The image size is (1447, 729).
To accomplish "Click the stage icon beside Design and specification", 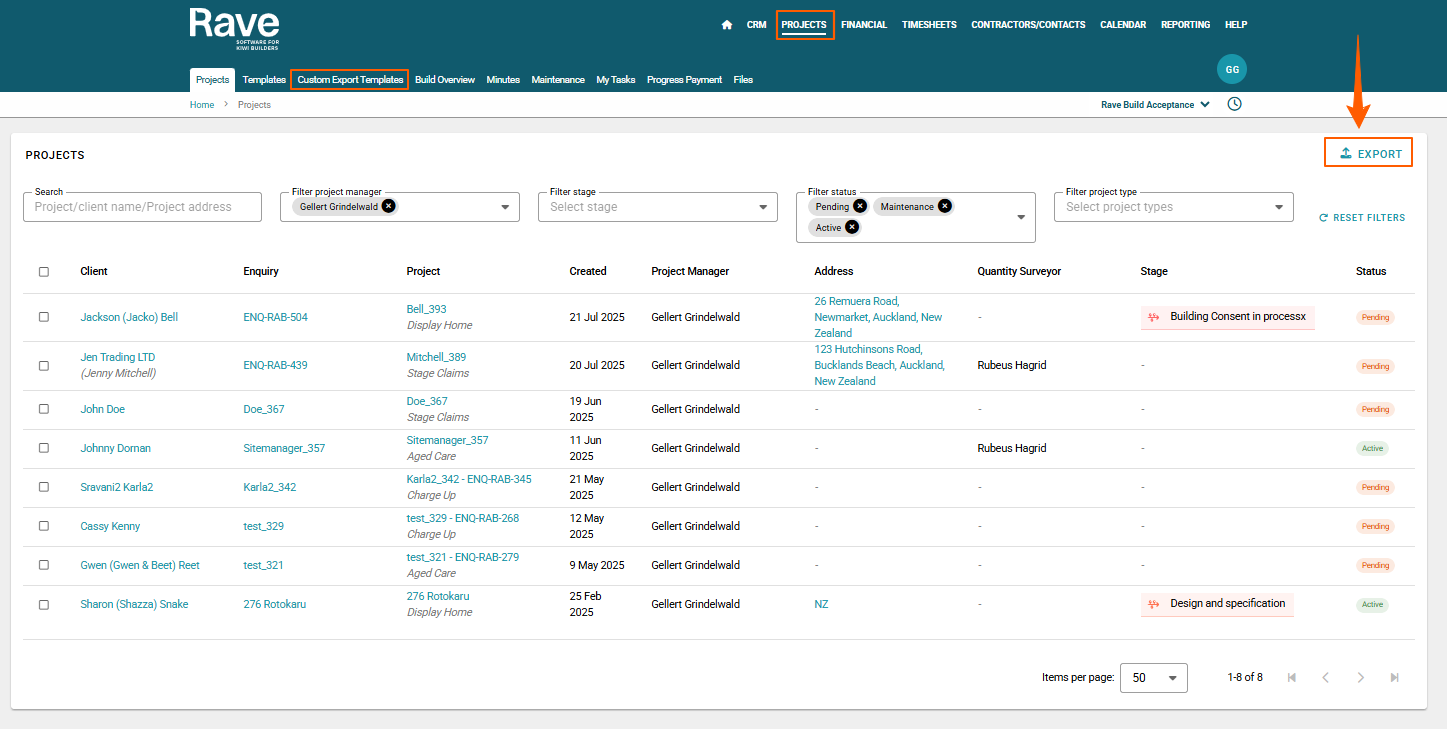I will 1153,604.
